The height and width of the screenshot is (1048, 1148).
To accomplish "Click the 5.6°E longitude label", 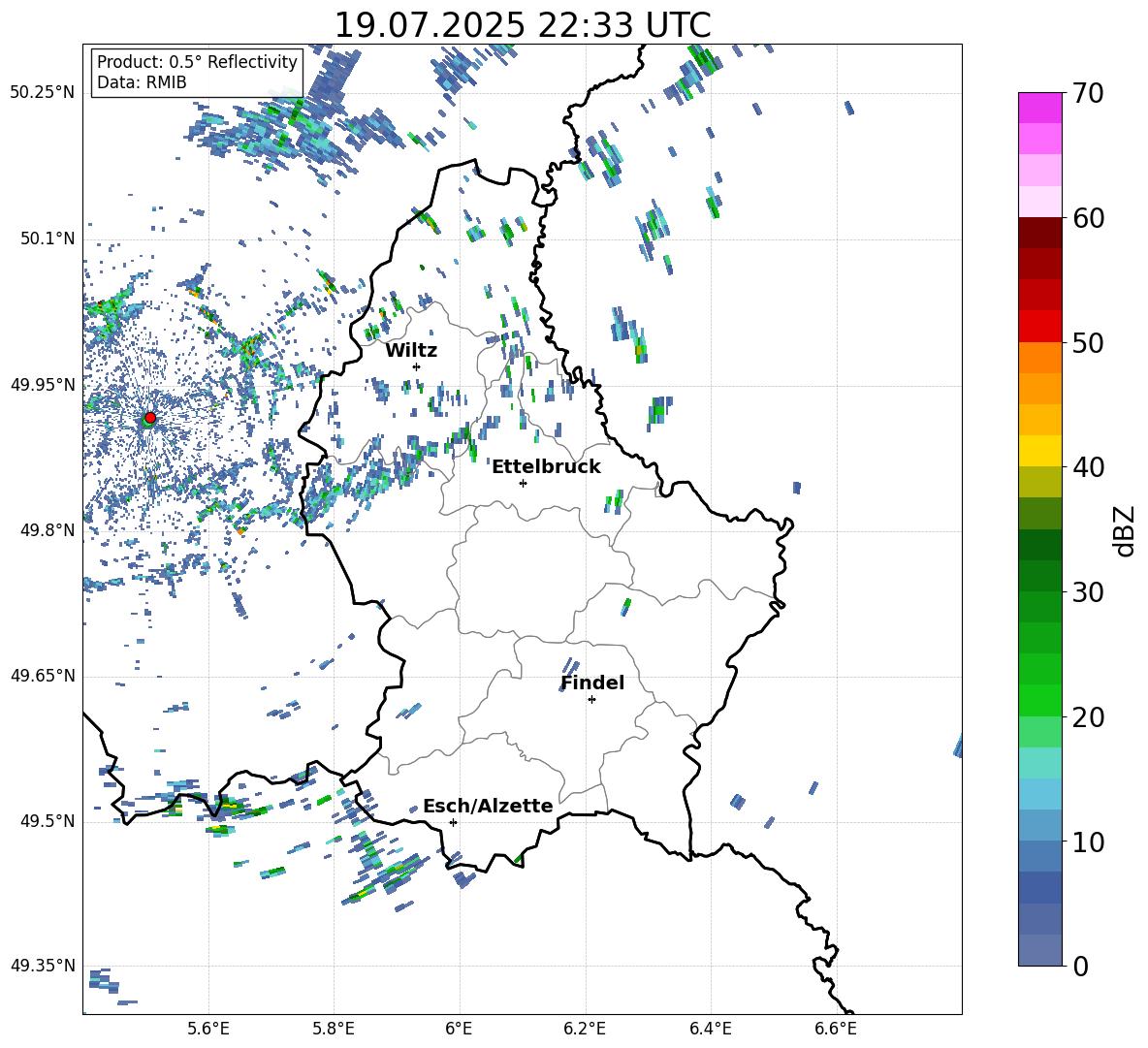I will click(208, 1030).
